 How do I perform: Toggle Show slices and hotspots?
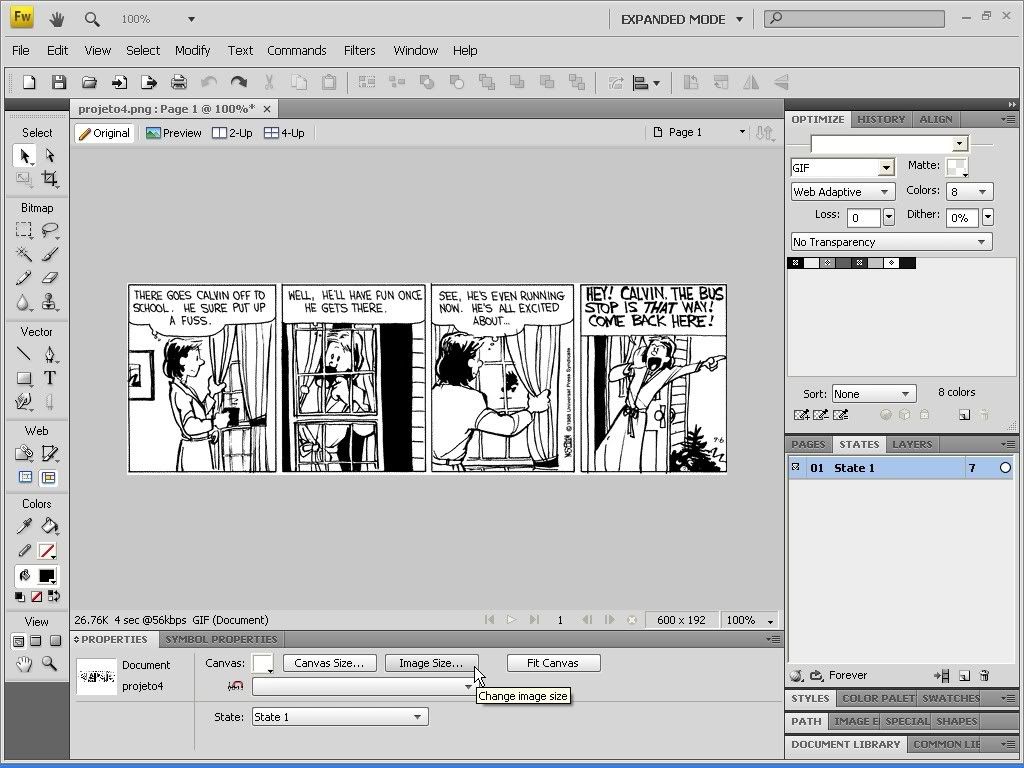point(49,477)
